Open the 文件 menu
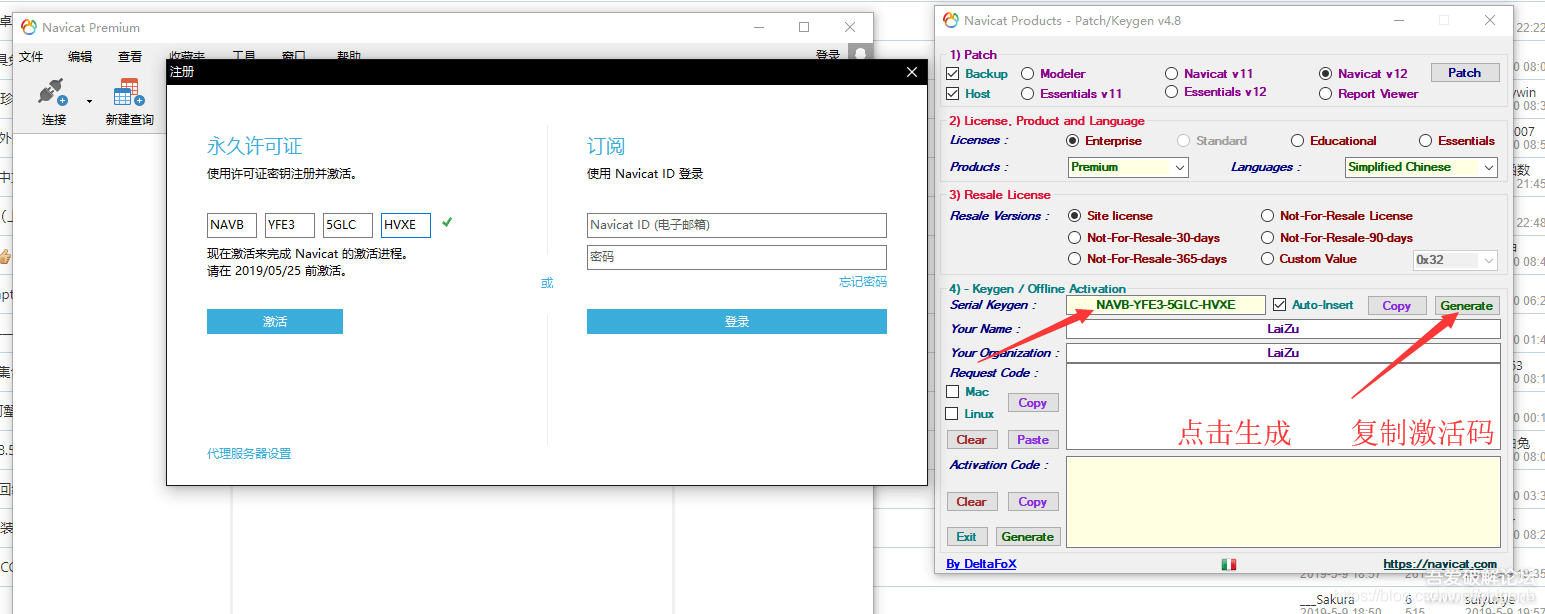Screen dimensions: 1545x614 click(x=31, y=57)
